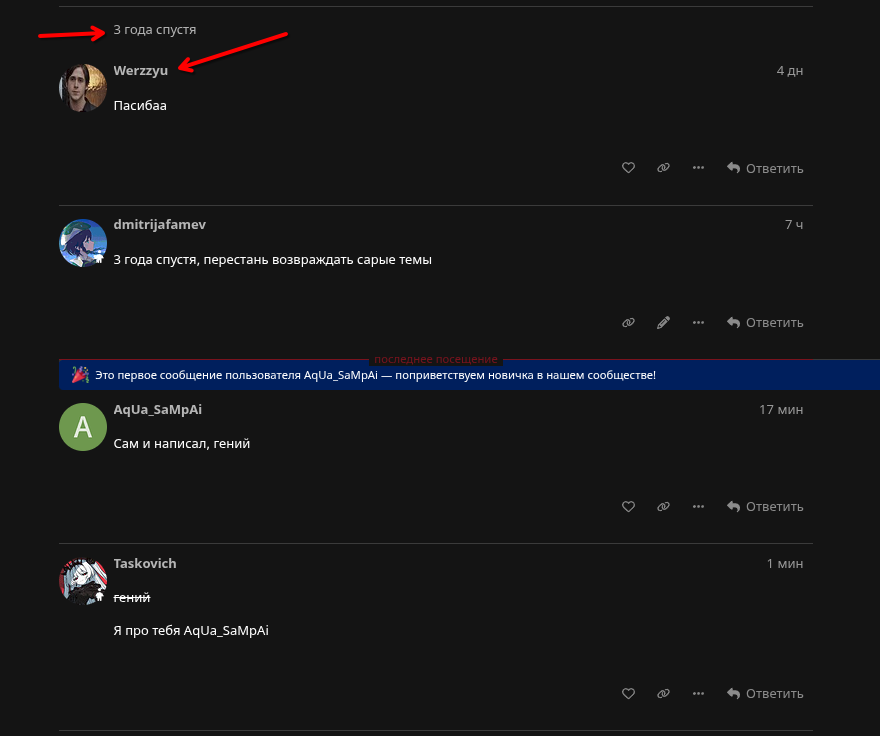Reply to AqUa_SaMpAi's post

click(x=765, y=507)
